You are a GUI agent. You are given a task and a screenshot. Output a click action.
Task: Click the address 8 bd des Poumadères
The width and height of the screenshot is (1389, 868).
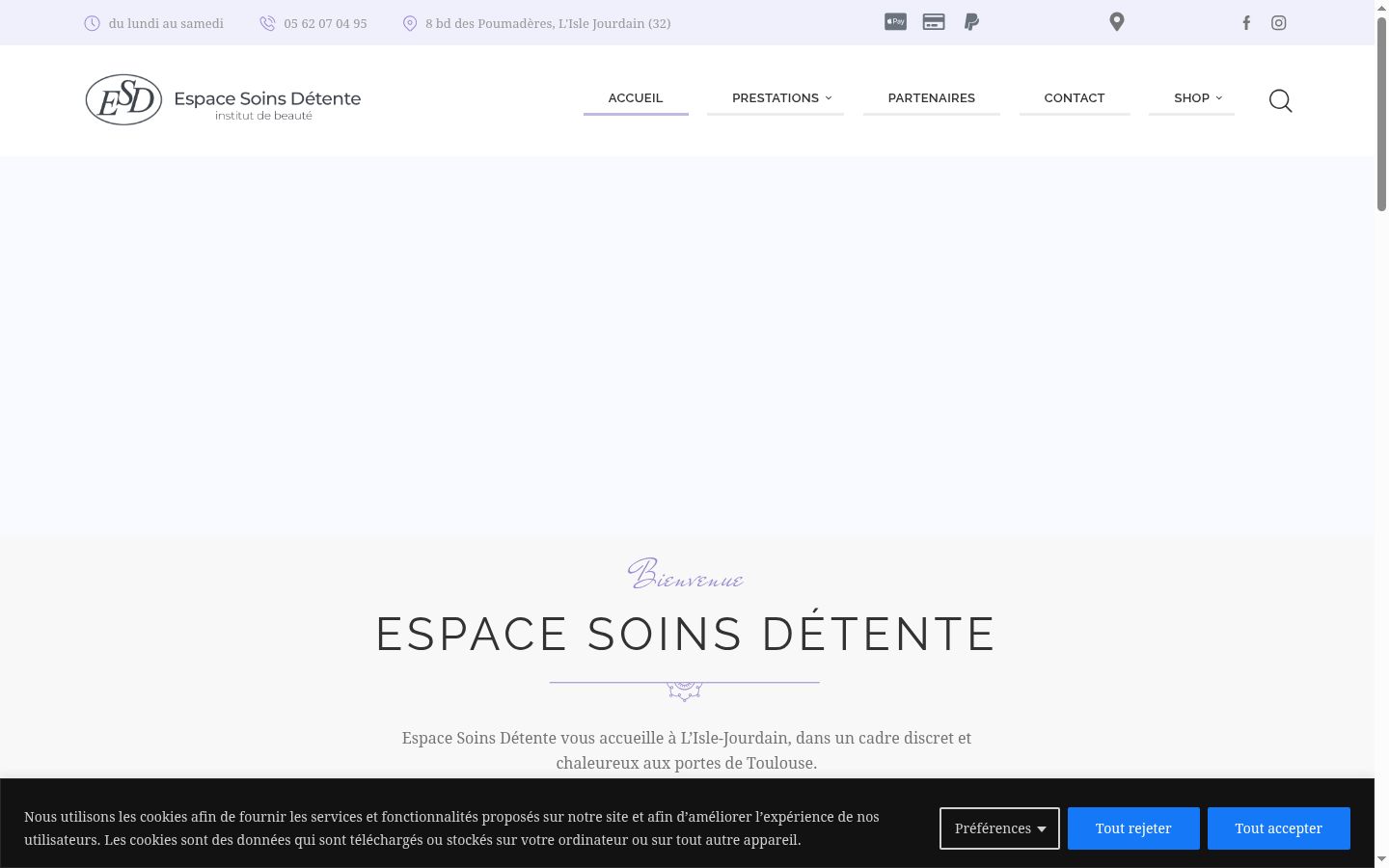pos(548,23)
